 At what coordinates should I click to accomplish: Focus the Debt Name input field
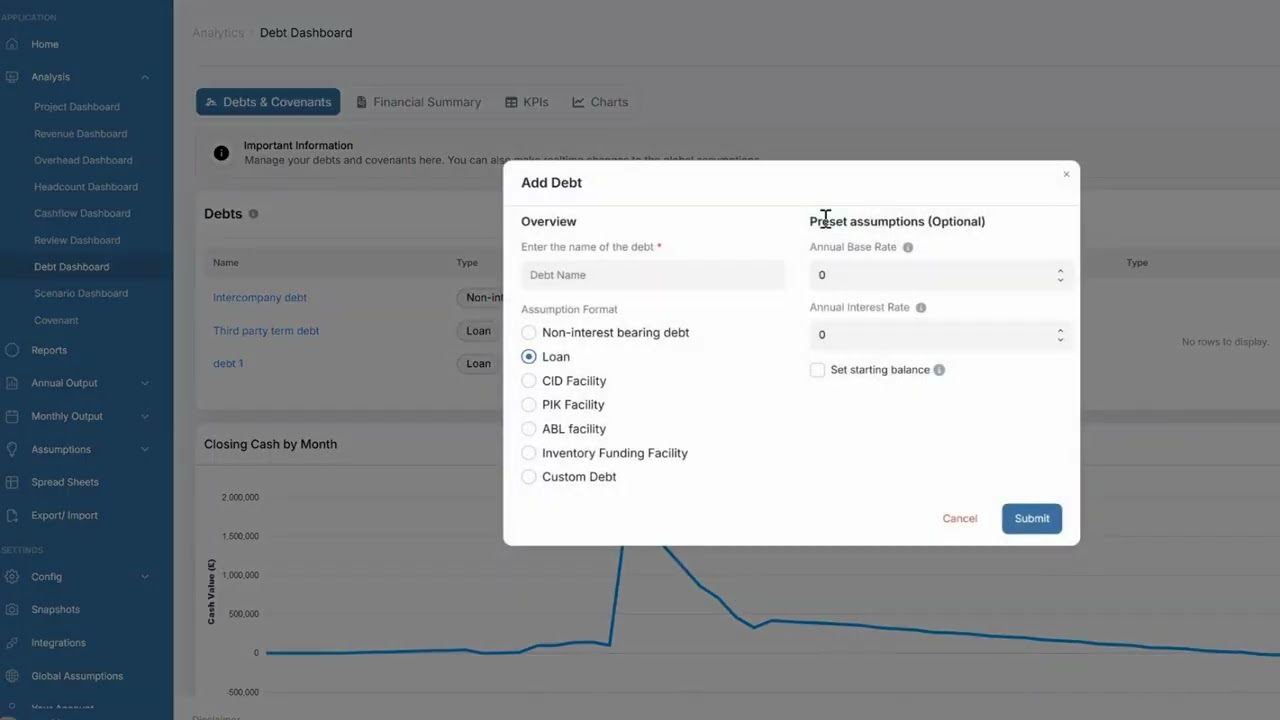click(x=653, y=275)
